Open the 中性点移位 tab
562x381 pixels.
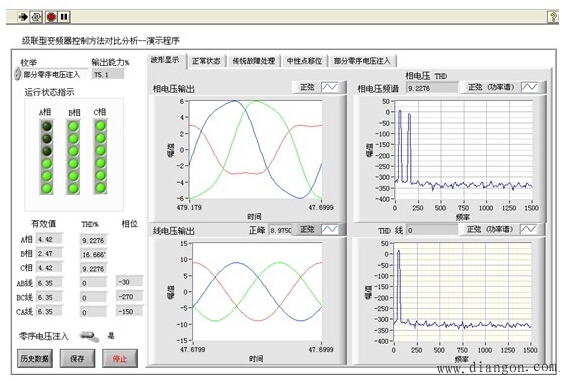[305, 61]
